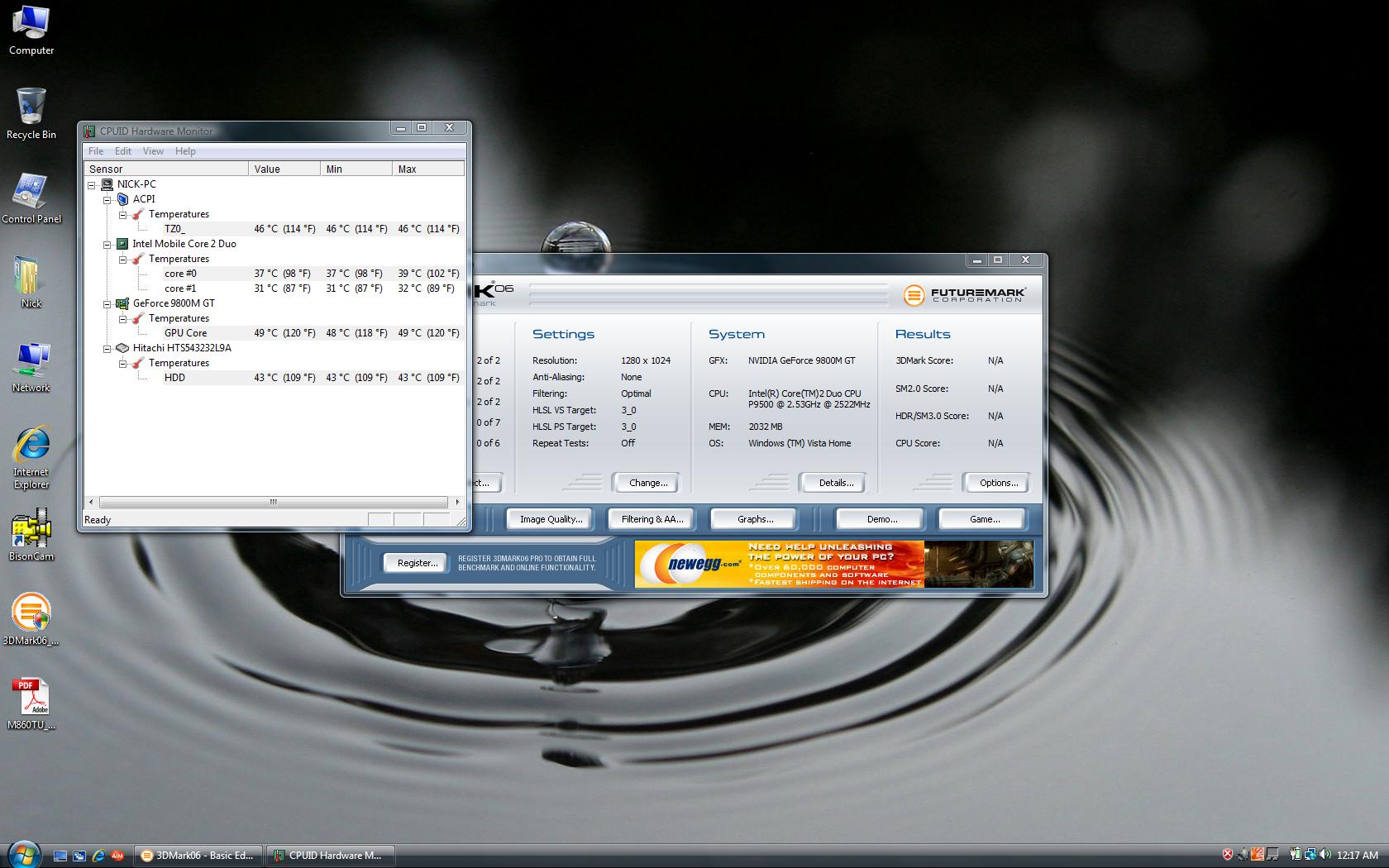1389x868 pixels.
Task: Open the Security Center tray shield icon
Action: (x=1228, y=855)
